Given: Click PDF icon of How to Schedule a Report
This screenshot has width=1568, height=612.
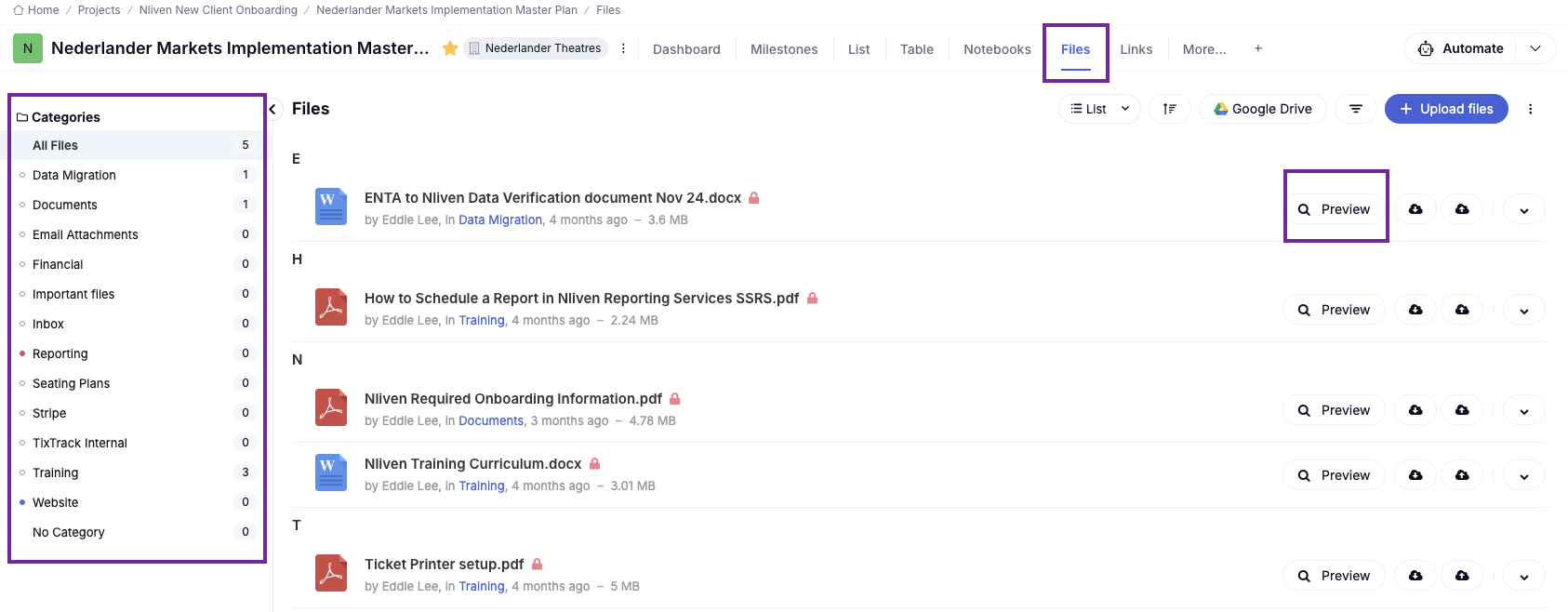Looking at the screenshot, I should (331, 307).
